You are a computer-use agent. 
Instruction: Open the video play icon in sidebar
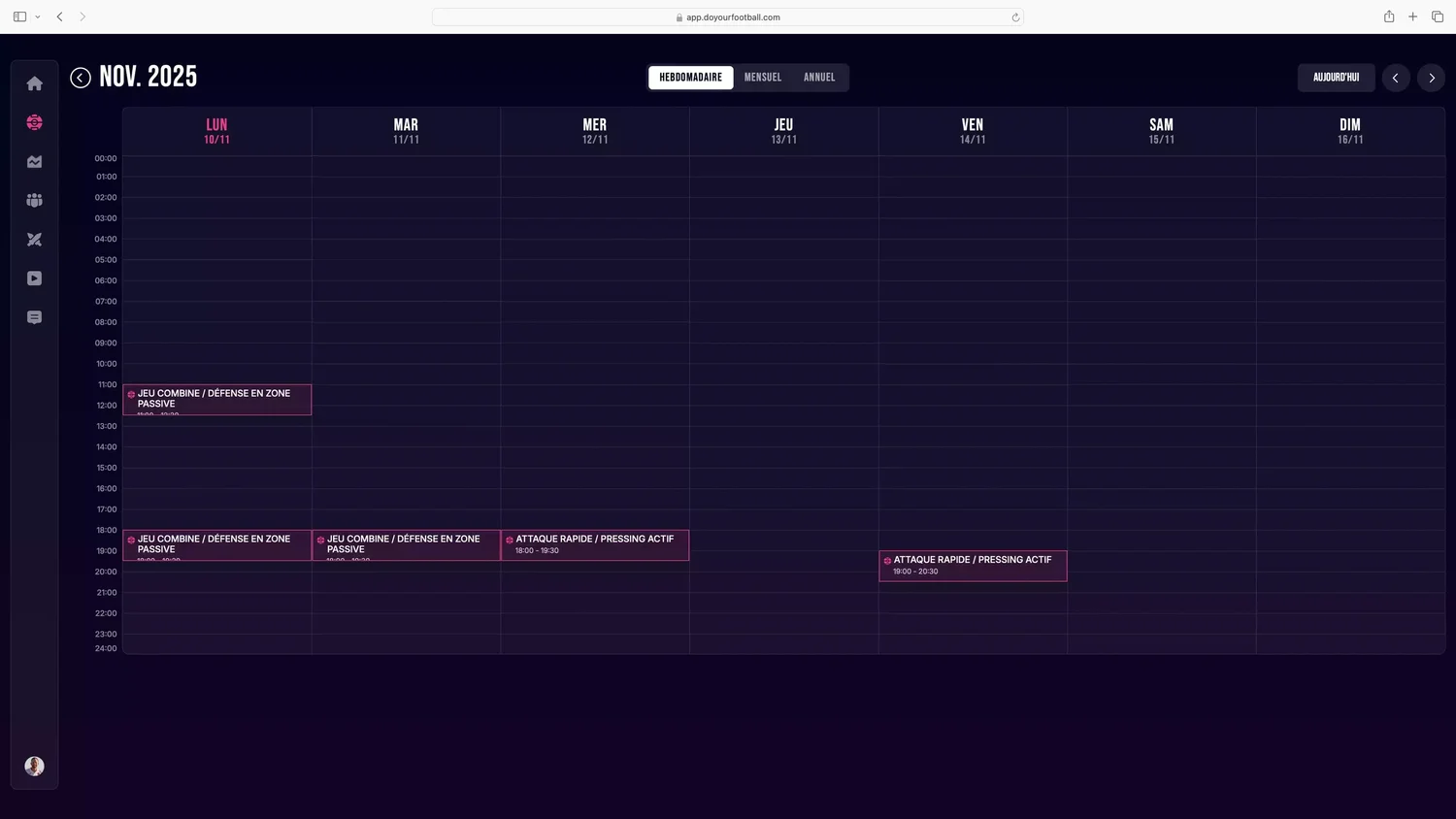(x=35, y=278)
